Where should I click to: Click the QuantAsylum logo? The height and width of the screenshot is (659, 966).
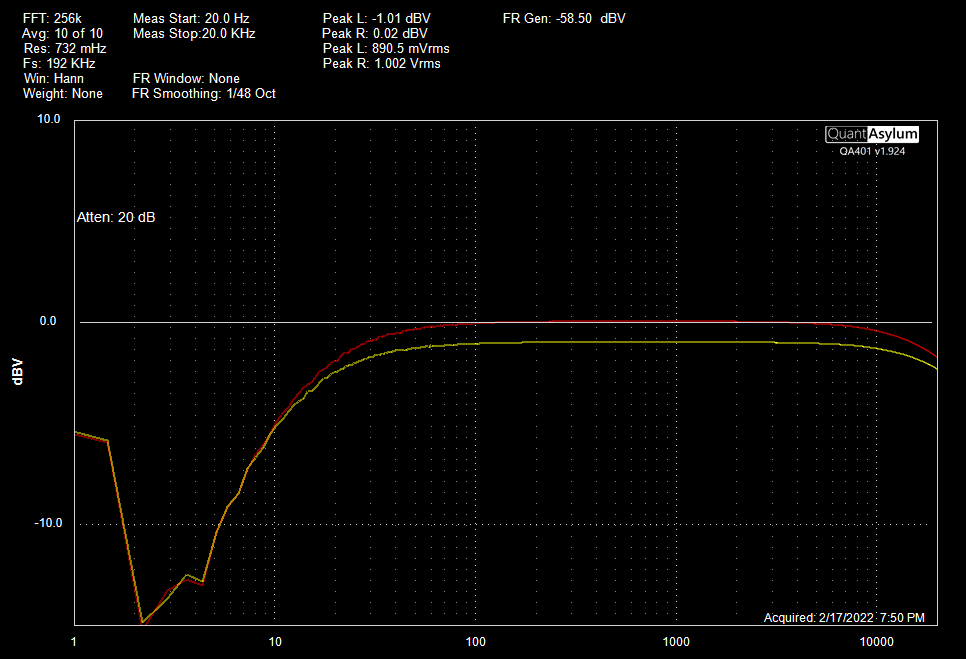coord(872,134)
